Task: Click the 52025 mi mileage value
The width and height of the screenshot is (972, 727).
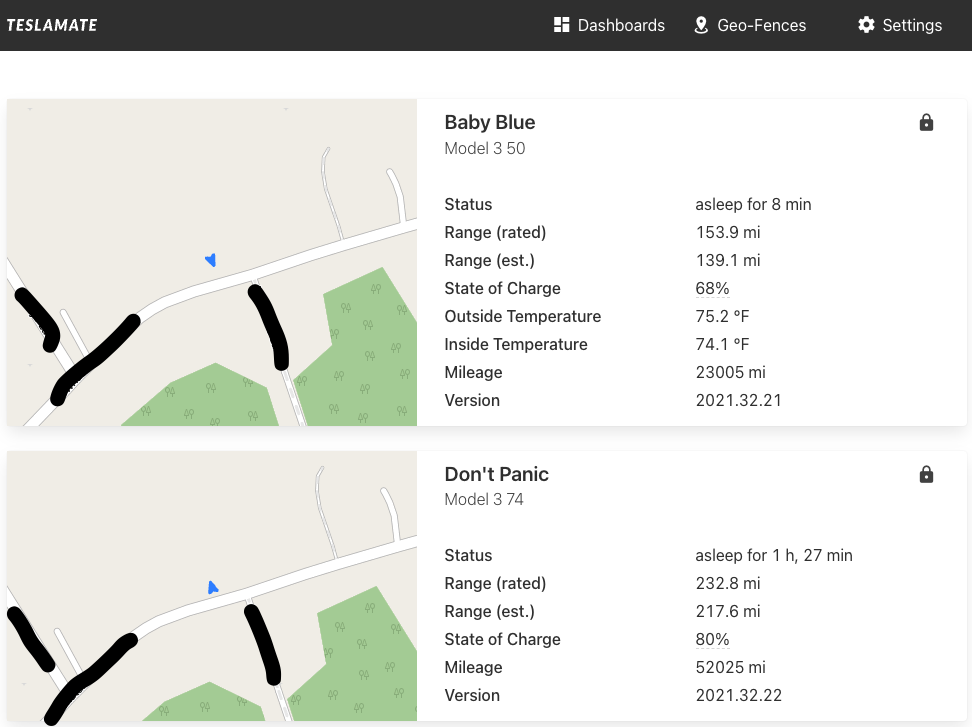Action: pos(730,668)
